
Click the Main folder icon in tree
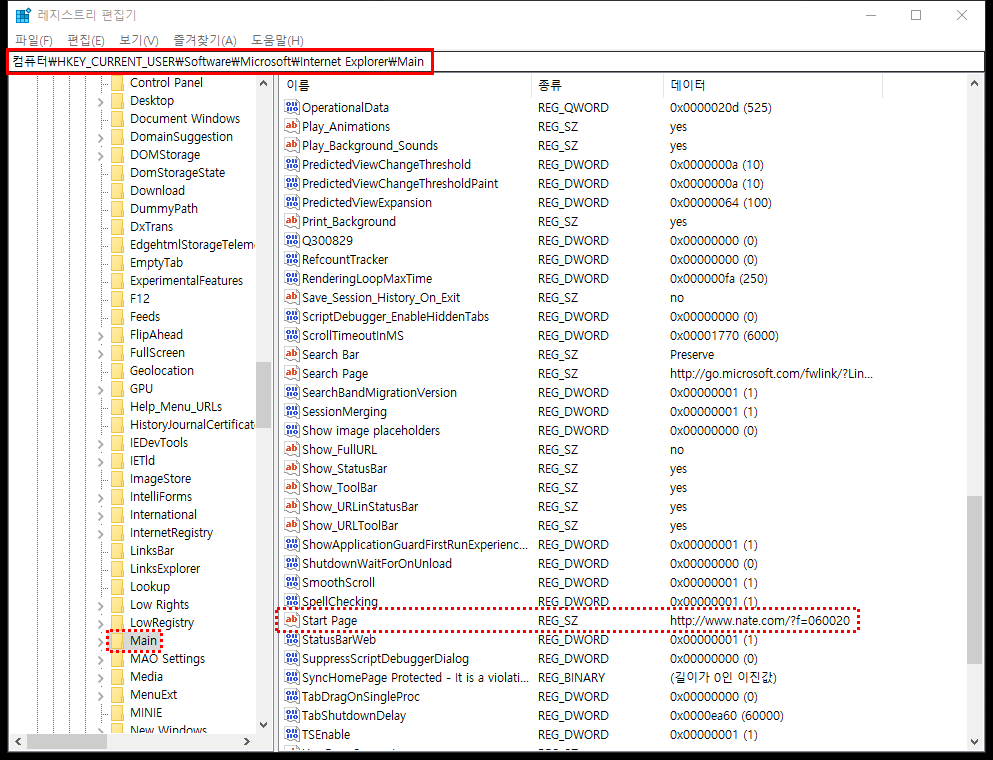pyautogui.click(x=117, y=640)
